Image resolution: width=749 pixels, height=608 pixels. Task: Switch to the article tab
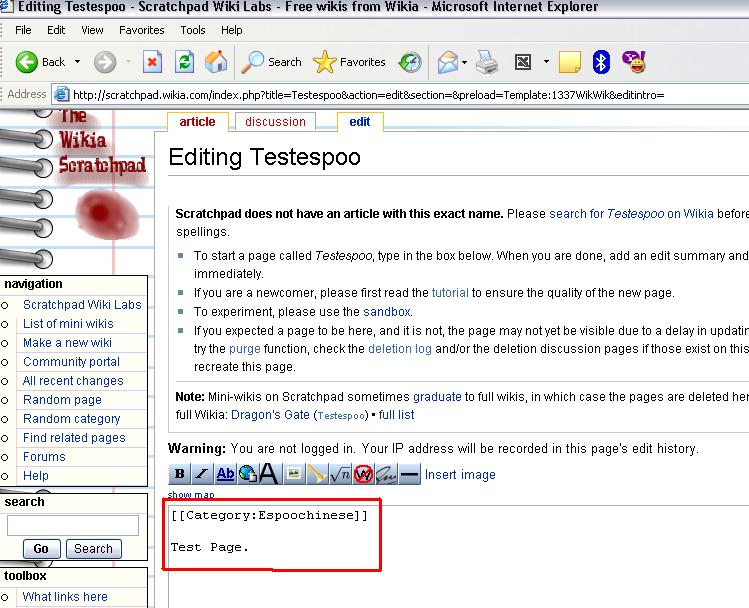(197, 122)
